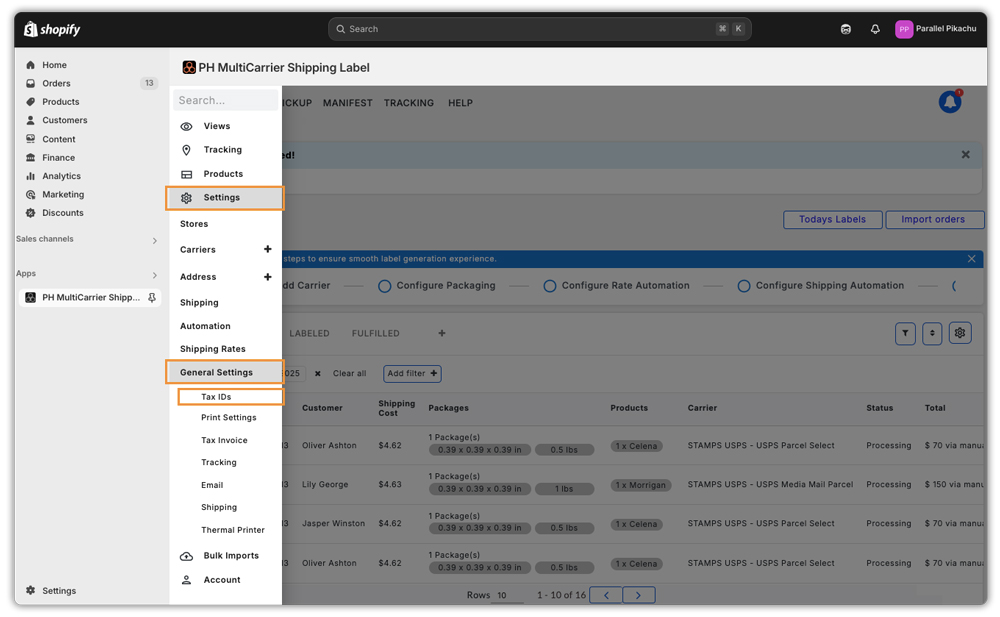The height and width of the screenshot is (617, 1000).
Task: Click the Products card icon in app menu
Action: click(186, 174)
